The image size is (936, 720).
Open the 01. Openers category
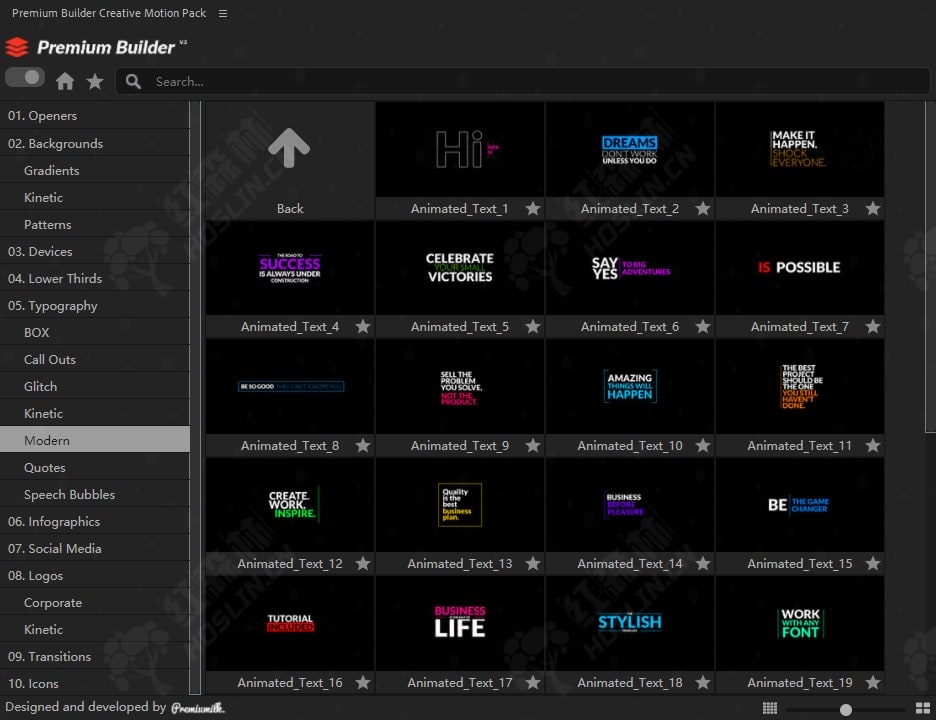click(95, 116)
